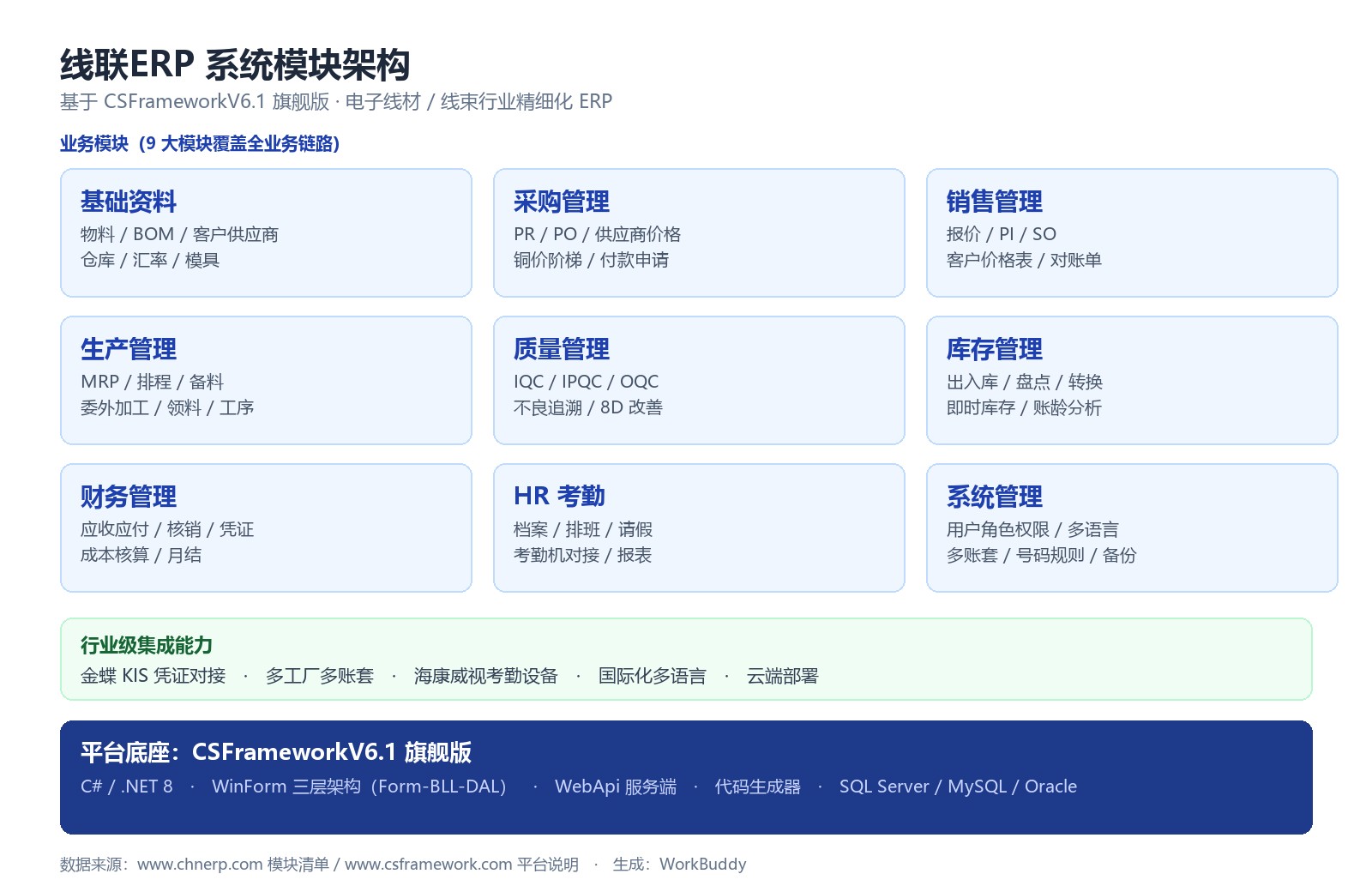Select 多工厂多账套 in the green band
This screenshot has height=892, width=1372.
pos(320,676)
